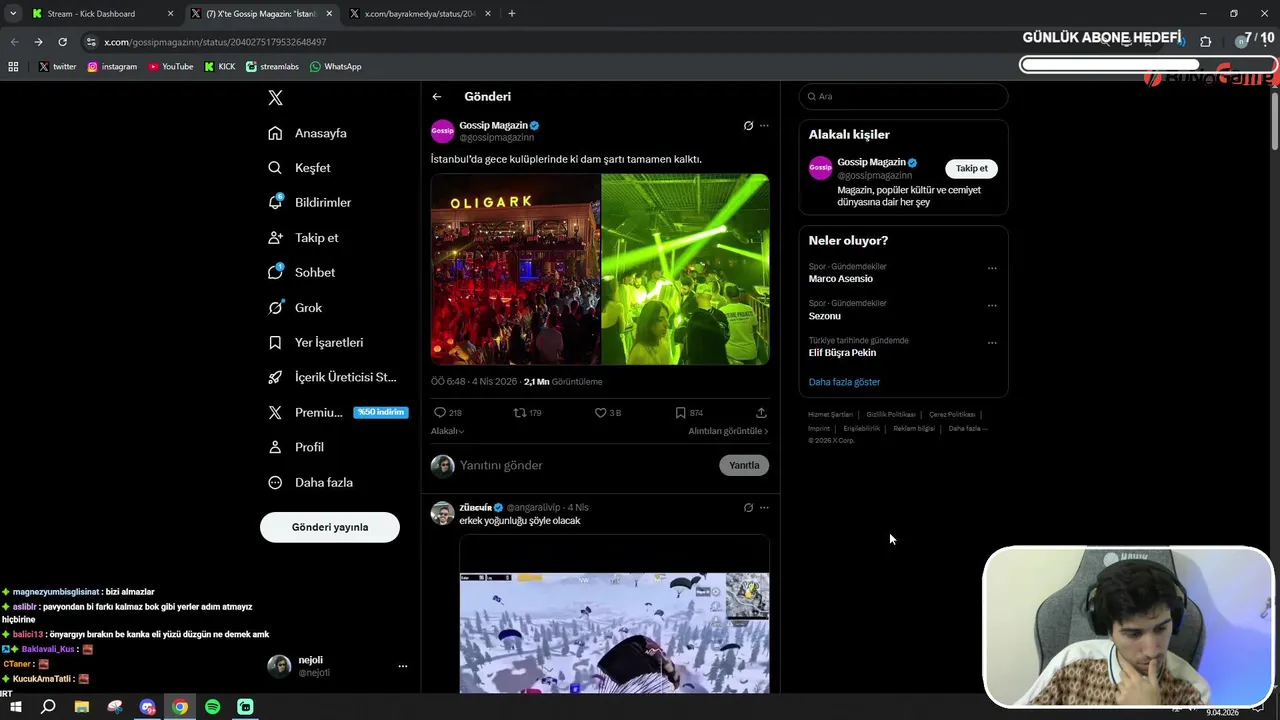The image size is (1280, 720).
Task: Open more options for Sezonu trend
Action: (x=992, y=305)
